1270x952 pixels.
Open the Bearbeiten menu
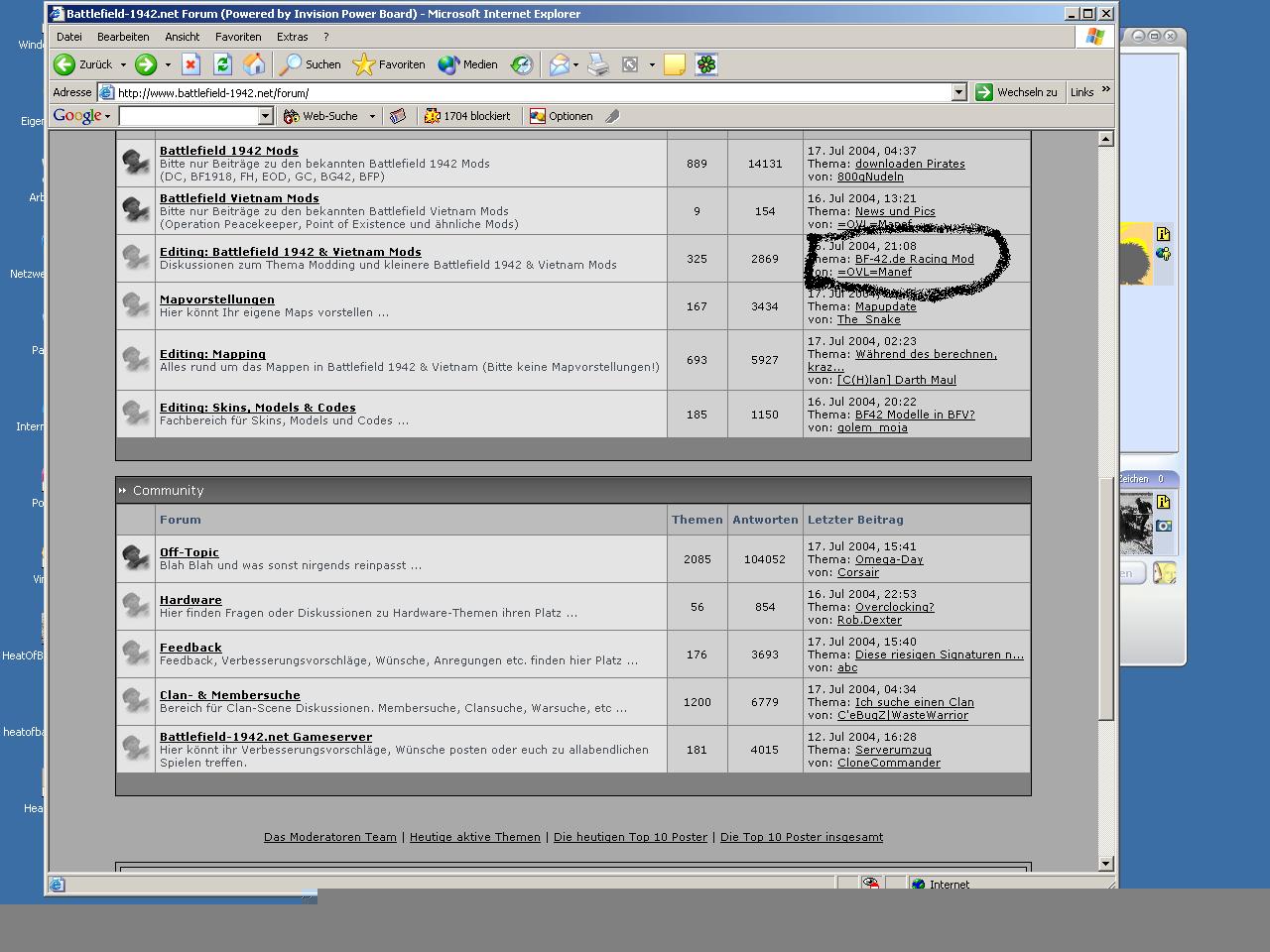click(x=123, y=37)
